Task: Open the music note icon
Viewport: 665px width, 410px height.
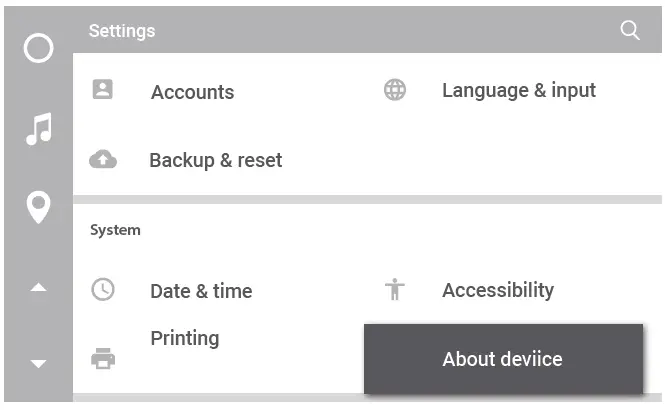Action: click(38, 129)
